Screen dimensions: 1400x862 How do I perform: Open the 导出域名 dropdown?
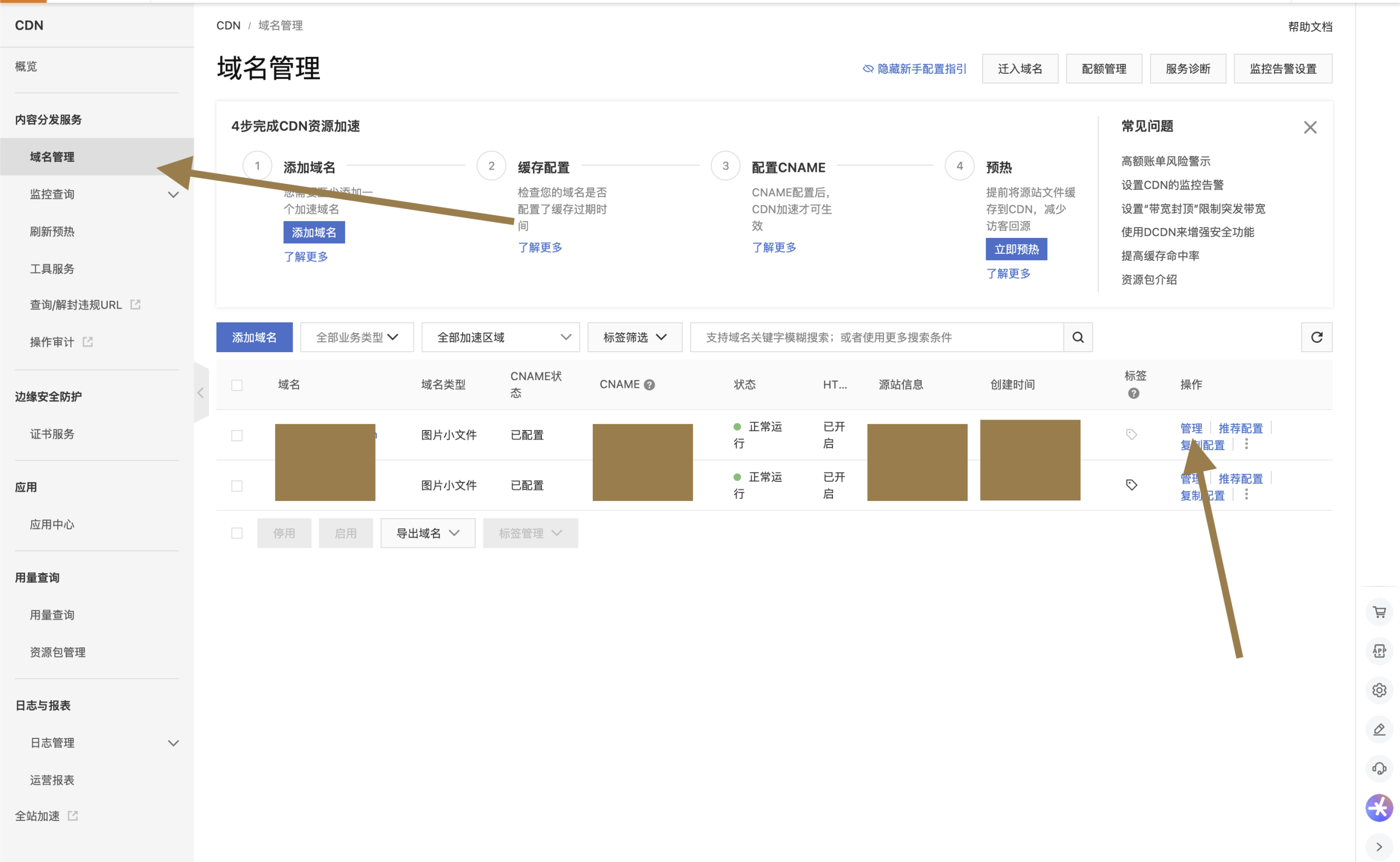(x=428, y=533)
